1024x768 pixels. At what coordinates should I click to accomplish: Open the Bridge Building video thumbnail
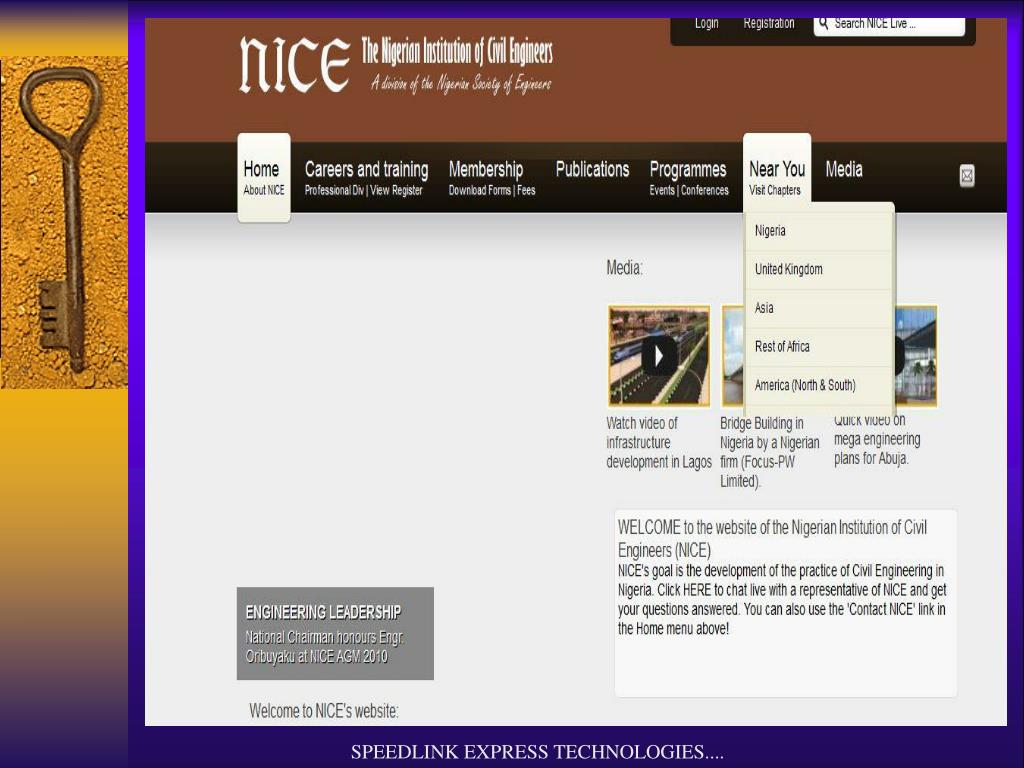pyautogui.click(x=733, y=356)
